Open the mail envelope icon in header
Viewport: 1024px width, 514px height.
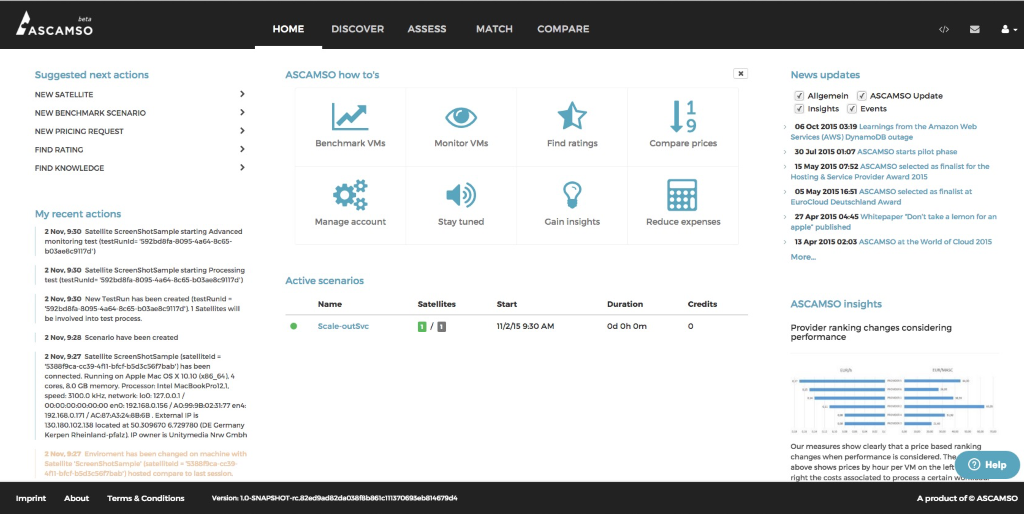pyautogui.click(x=974, y=29)
